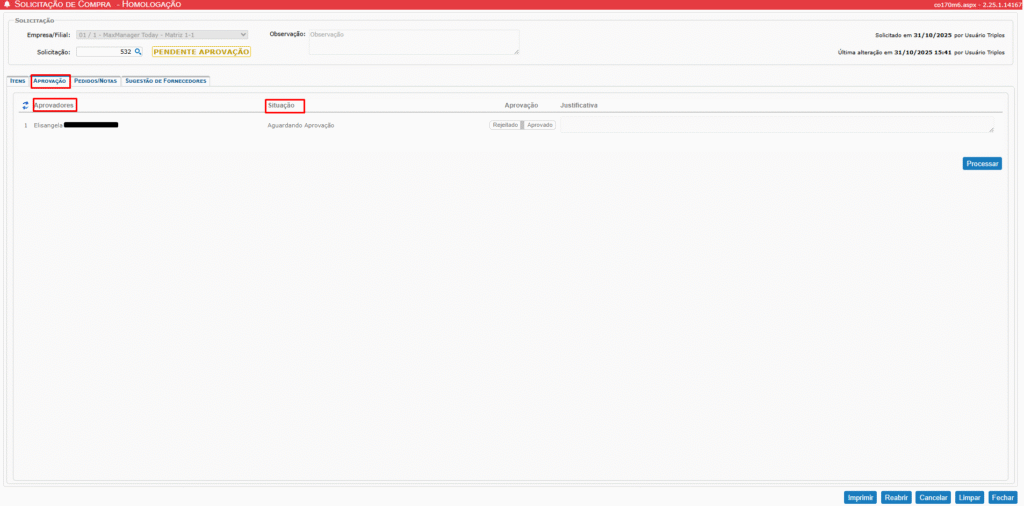Click the Imprimir button
The height and width of the screenshot is (506, 1024).
tap(860, 497)
